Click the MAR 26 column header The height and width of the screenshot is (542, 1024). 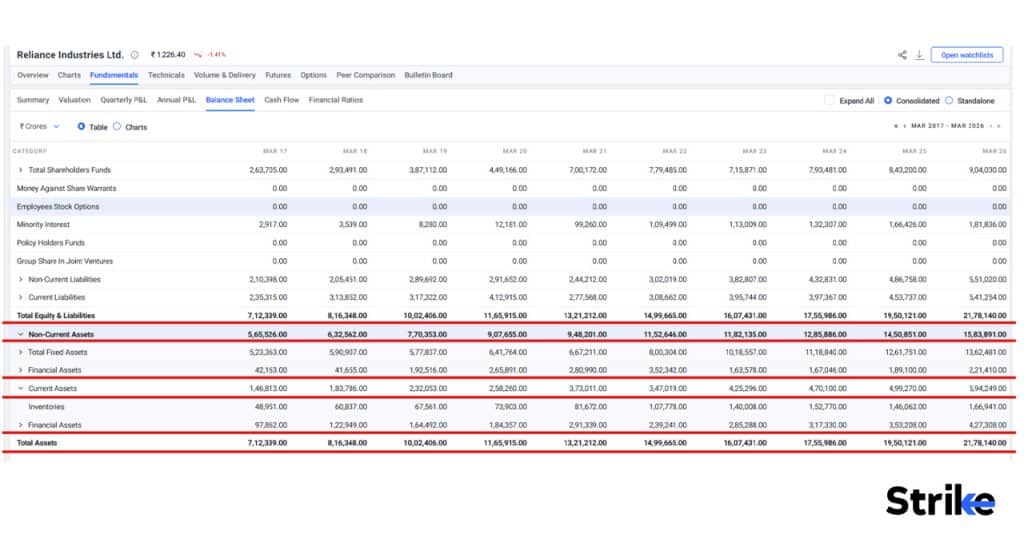point(995,151)
